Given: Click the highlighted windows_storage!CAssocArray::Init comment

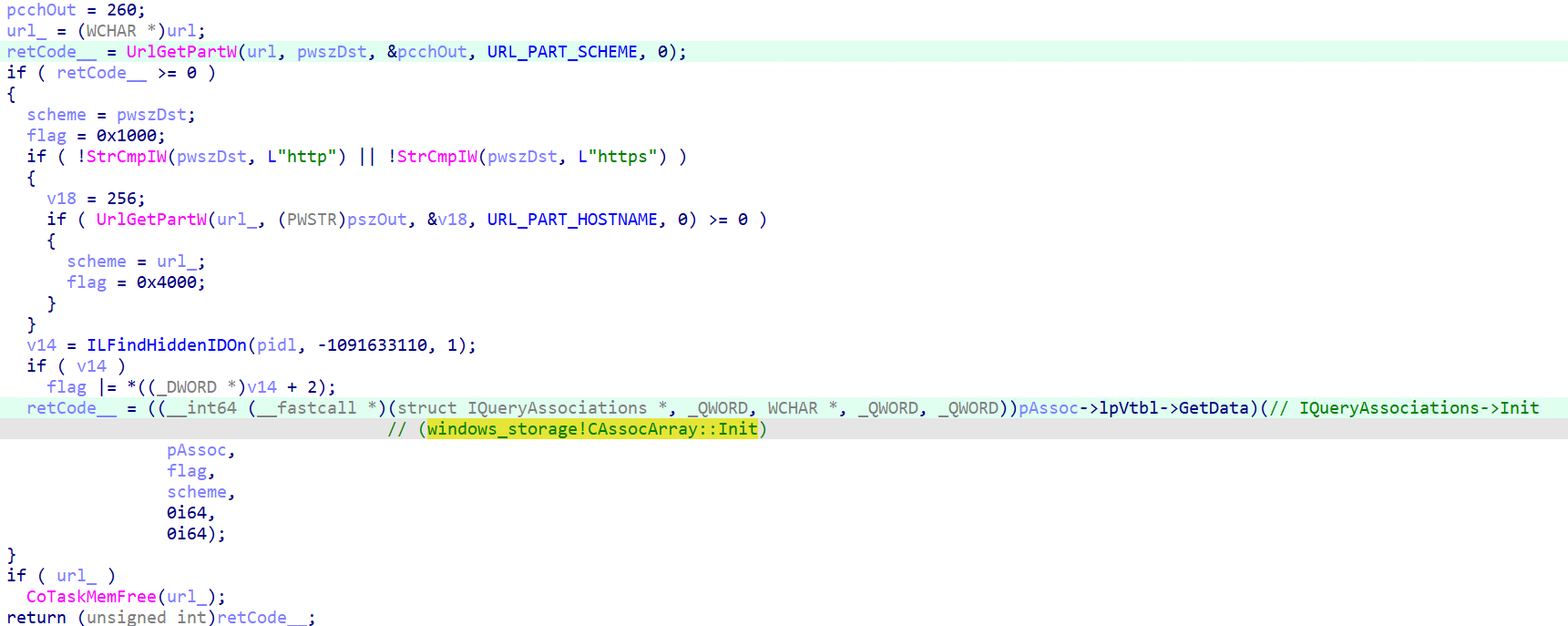Looking at the screenshot, I should click(592, 429).
